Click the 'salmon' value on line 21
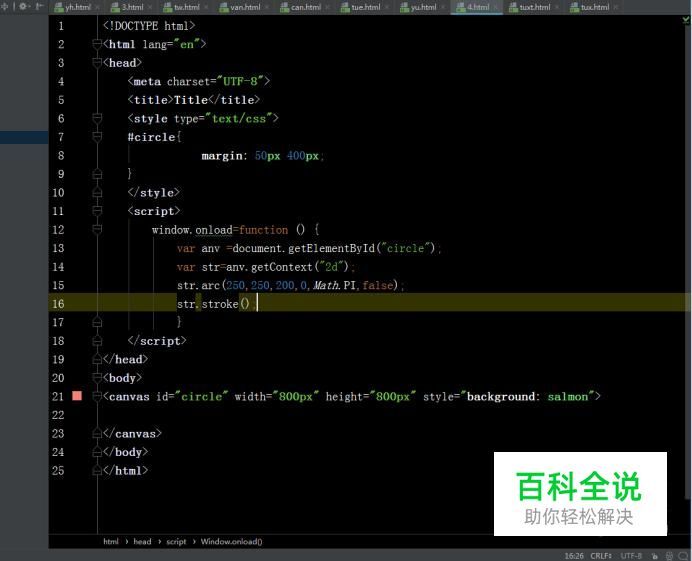692x561 pixels. point(568,396)
